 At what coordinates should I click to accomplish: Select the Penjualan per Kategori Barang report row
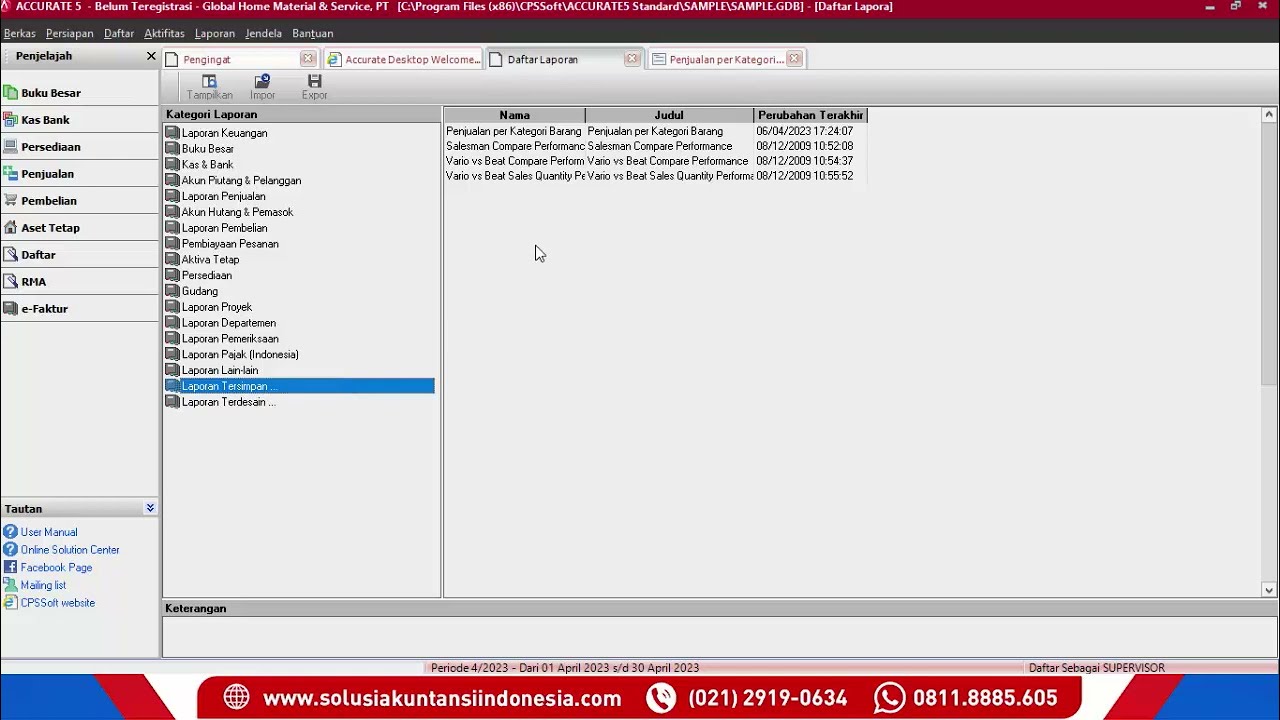pyautogui.click(x=655, y=131)
